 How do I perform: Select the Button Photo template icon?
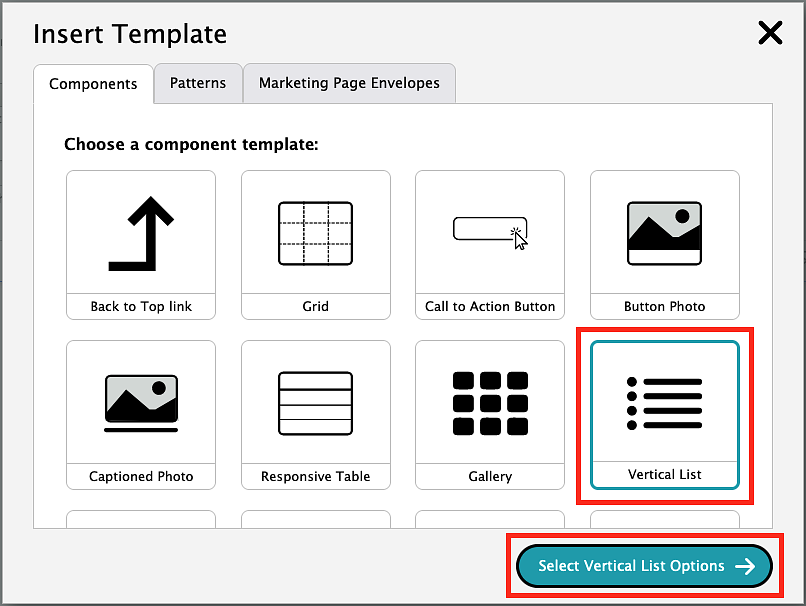(x=664, y=233)
